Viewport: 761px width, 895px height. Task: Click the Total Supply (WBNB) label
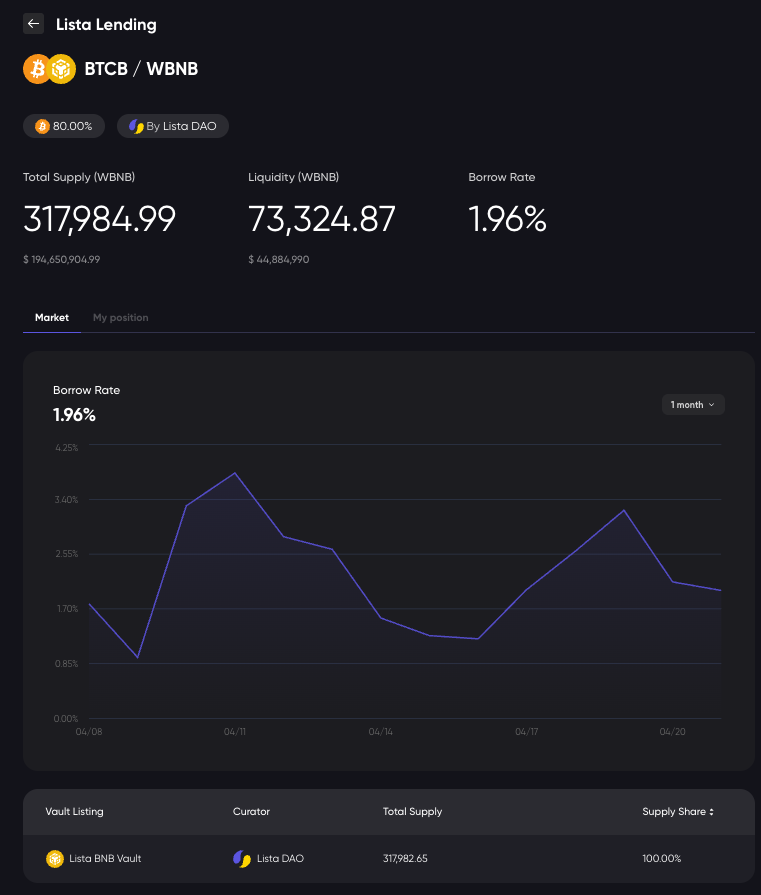pos(79,177)
